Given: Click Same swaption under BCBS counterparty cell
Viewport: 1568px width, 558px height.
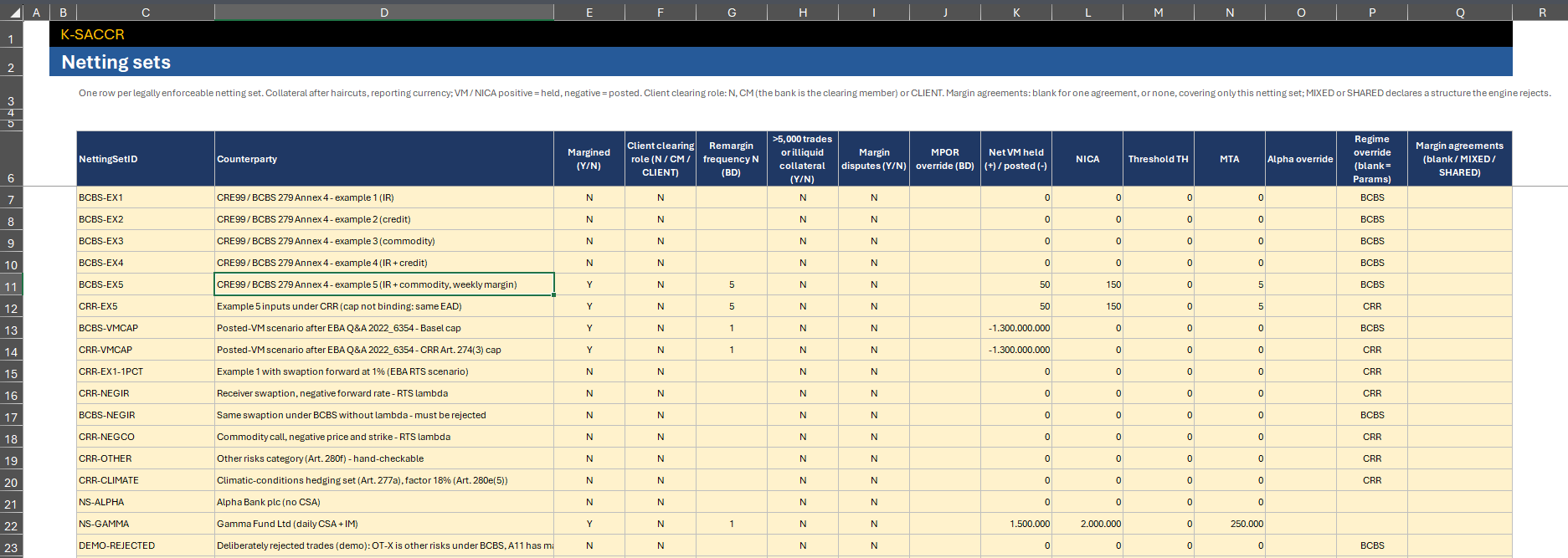Looking at the screenshot, I should tap(384, 415).
